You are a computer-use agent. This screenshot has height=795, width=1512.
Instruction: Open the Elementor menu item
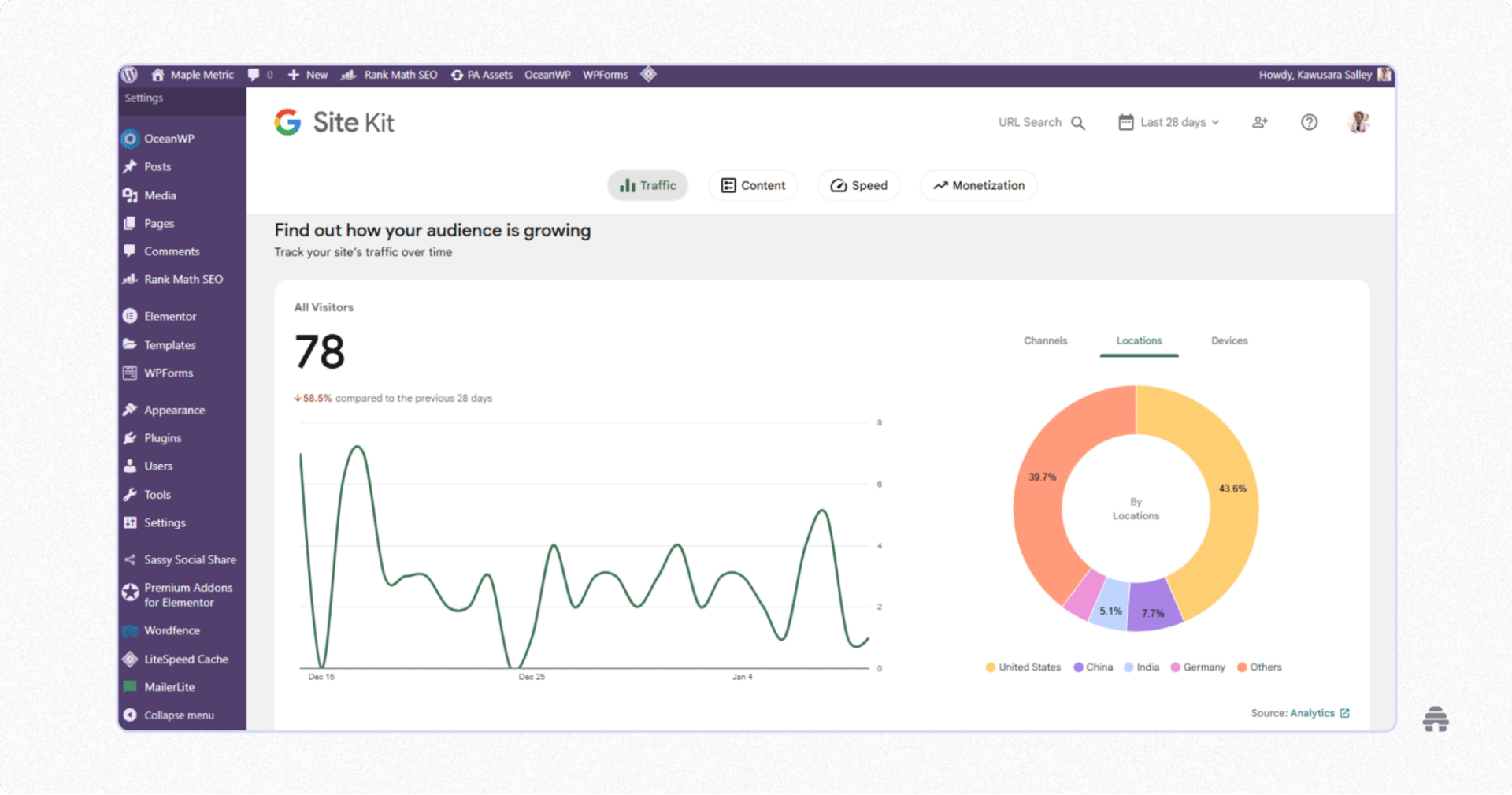tap(170, 315)
